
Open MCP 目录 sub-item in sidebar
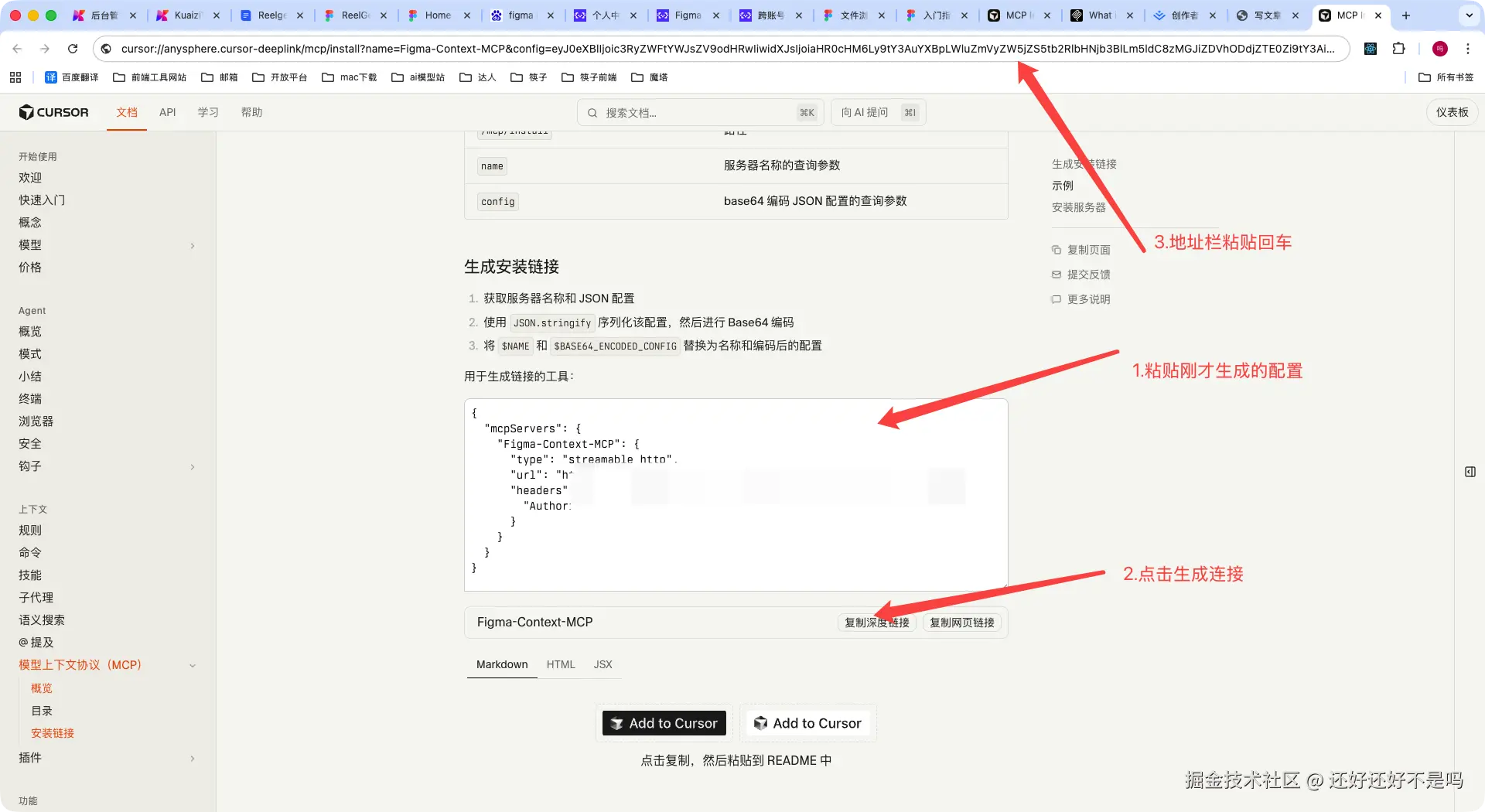tap(42, 711)
